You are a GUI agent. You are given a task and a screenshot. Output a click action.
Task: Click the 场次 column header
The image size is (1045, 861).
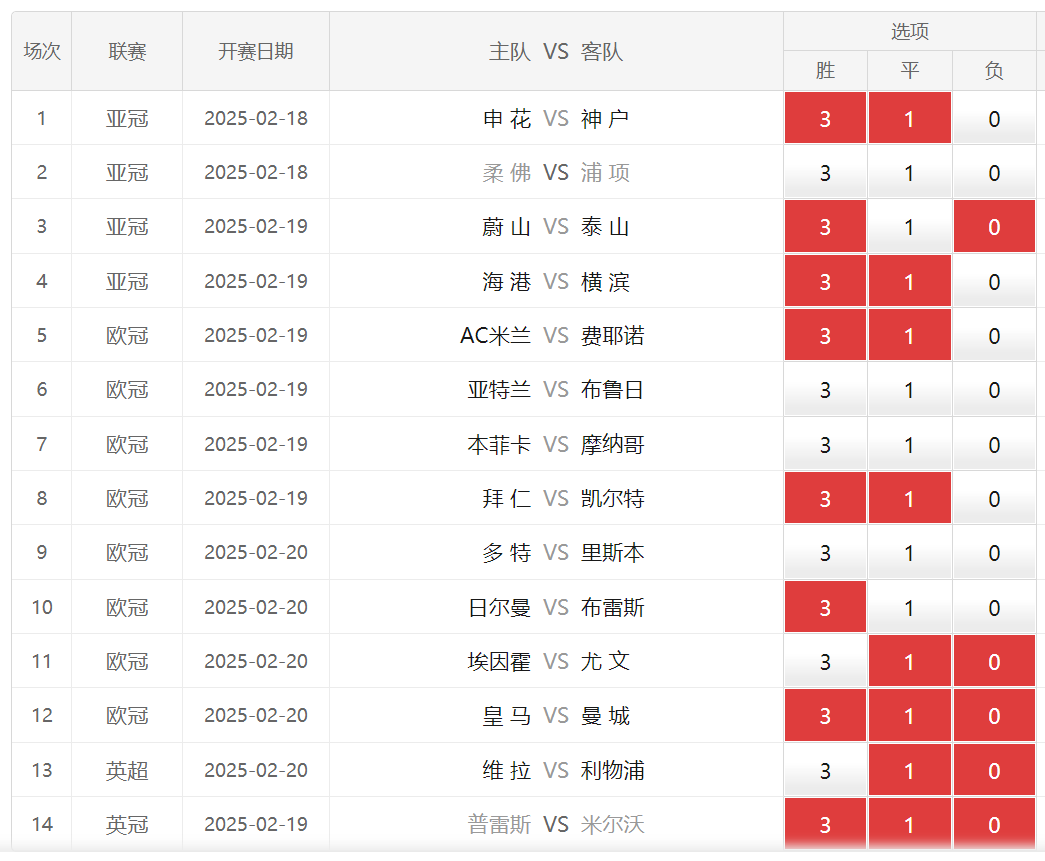point(41,51)
